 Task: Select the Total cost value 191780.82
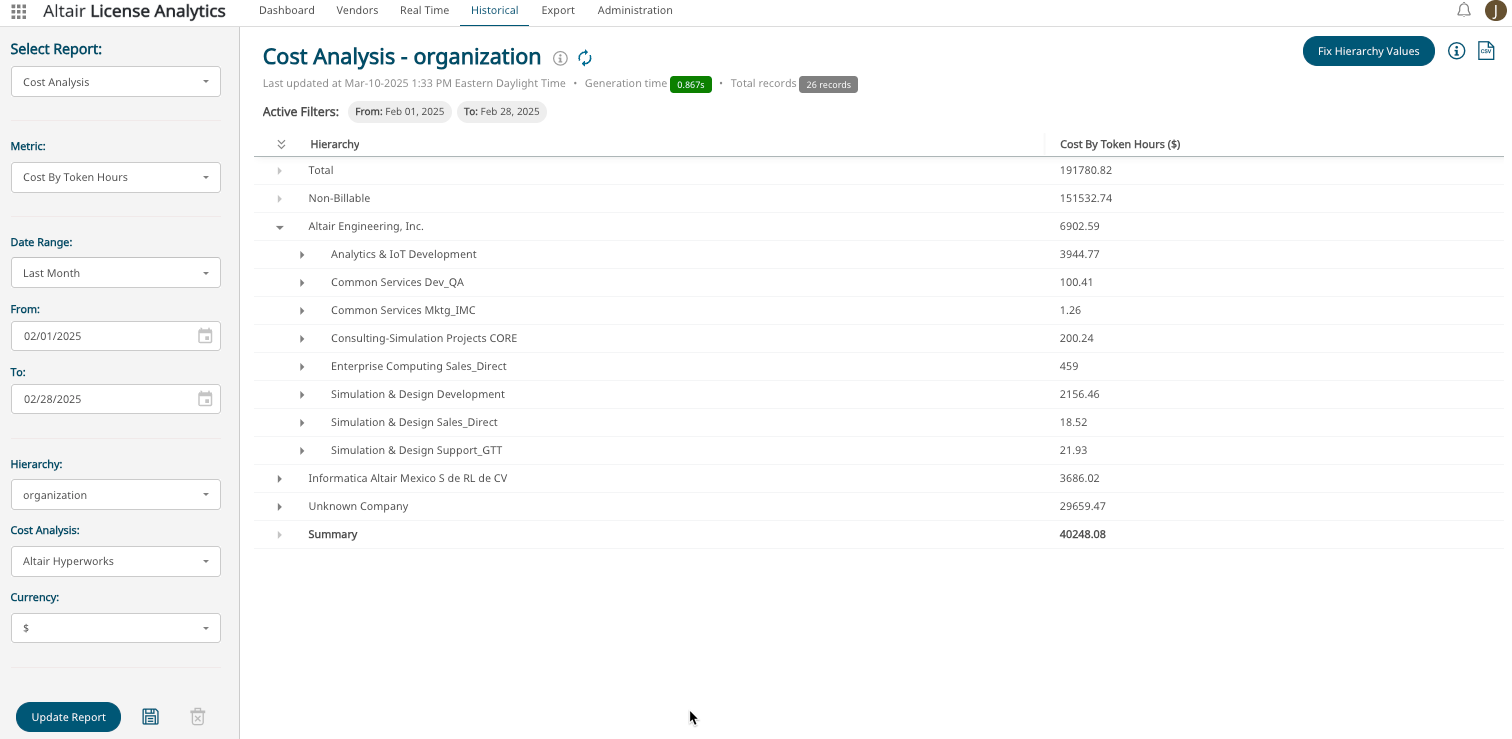click(1086, 171)
